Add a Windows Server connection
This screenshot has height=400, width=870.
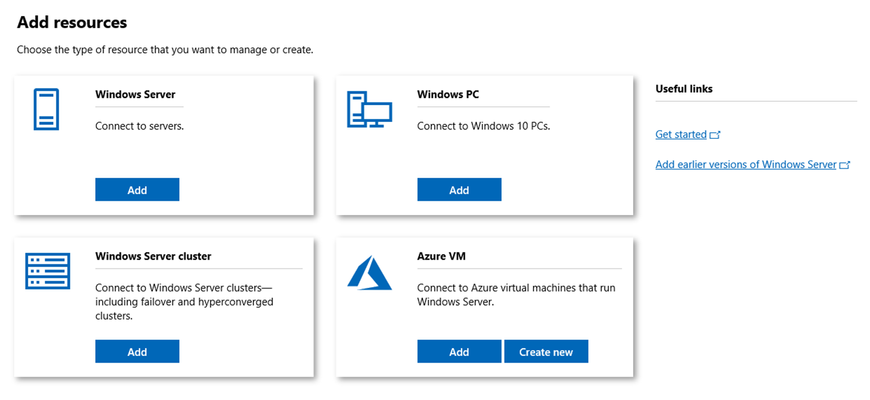pyautogui.click(x=137, y=190)
